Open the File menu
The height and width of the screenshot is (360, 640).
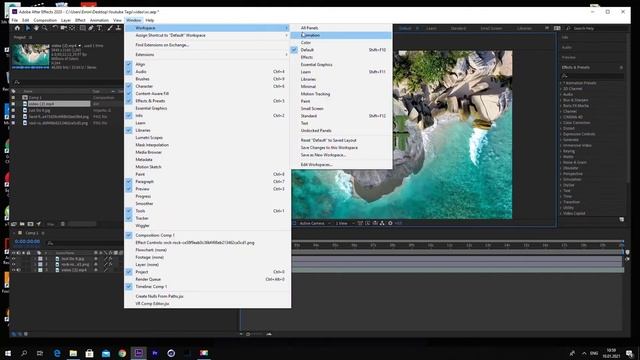click(15, 20)
